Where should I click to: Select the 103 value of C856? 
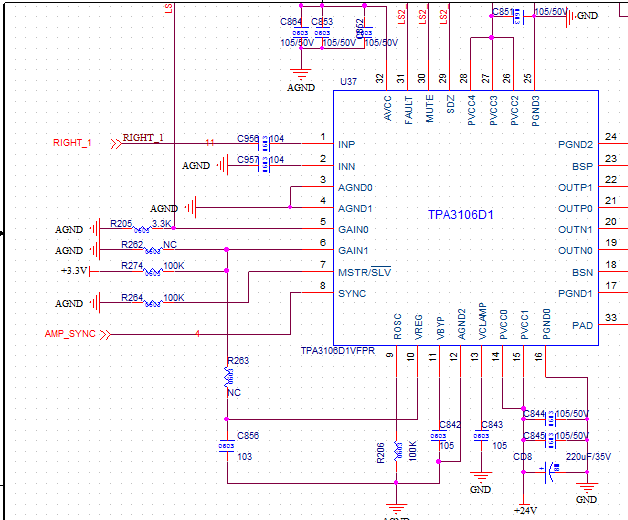pos(245,456)
